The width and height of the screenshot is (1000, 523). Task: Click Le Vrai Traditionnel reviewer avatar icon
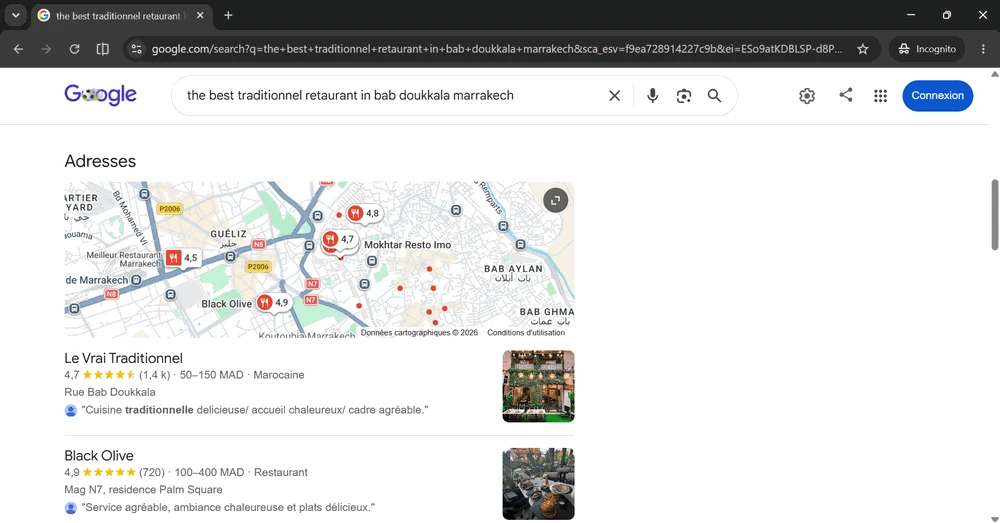point(71,411)
